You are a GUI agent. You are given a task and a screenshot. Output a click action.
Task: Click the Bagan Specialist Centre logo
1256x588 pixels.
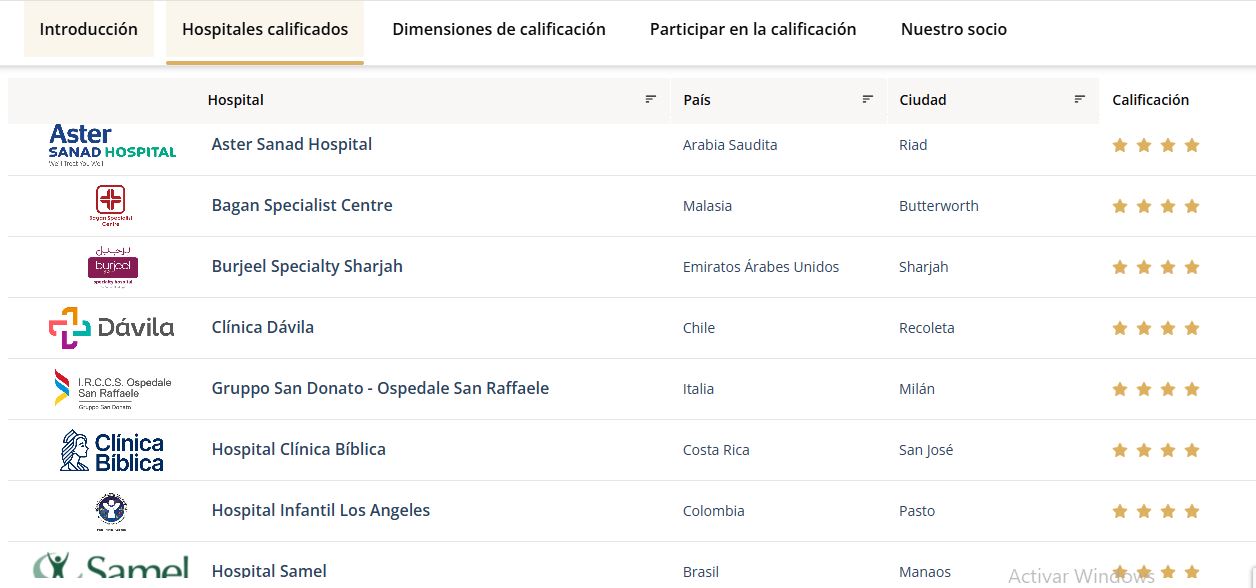click(111, 205)
